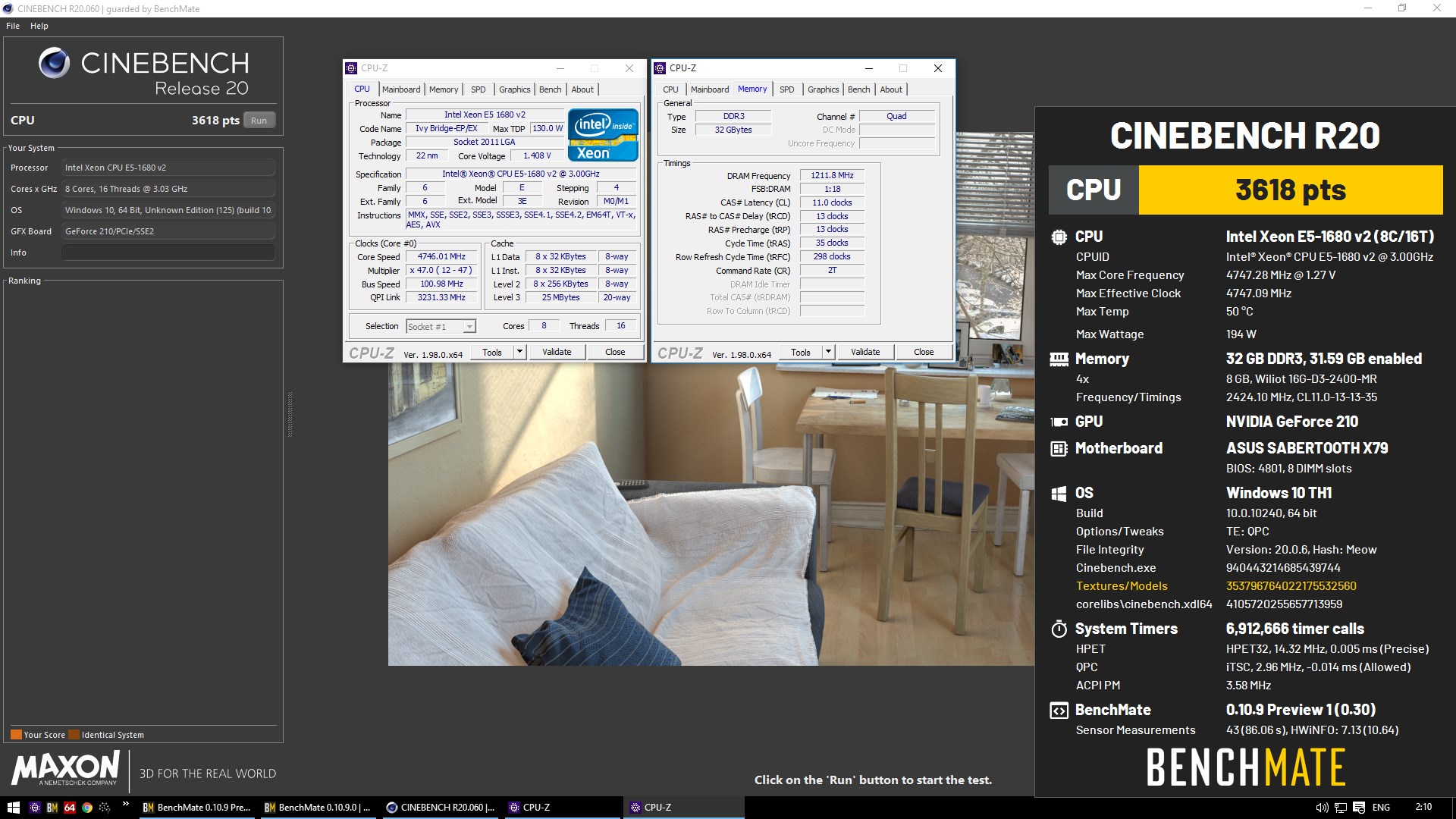Switch to BenchMate 0.10.9 Pre taskbar window
The image size is (1456, 819).
pos(196,808)
